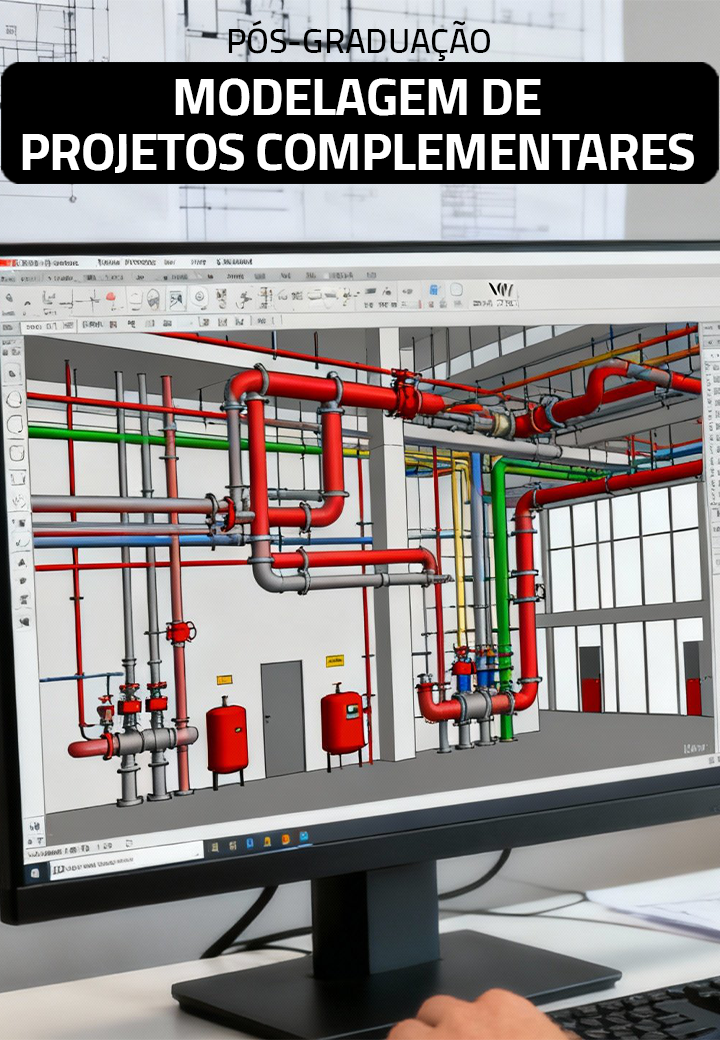The height and width of the screenshot is (1040, 720).
Task: Click the taskbar search box
Action: coord(126,862)
